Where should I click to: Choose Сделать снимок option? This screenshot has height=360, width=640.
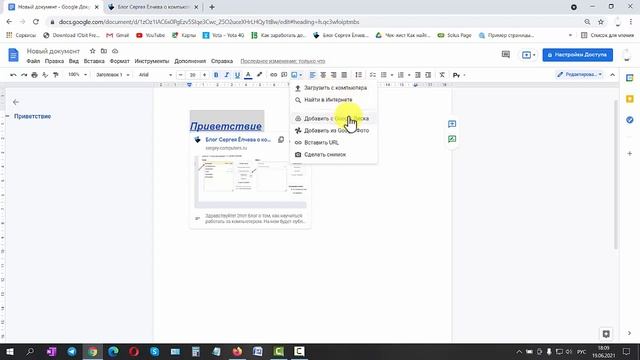(x=333, y=155)
